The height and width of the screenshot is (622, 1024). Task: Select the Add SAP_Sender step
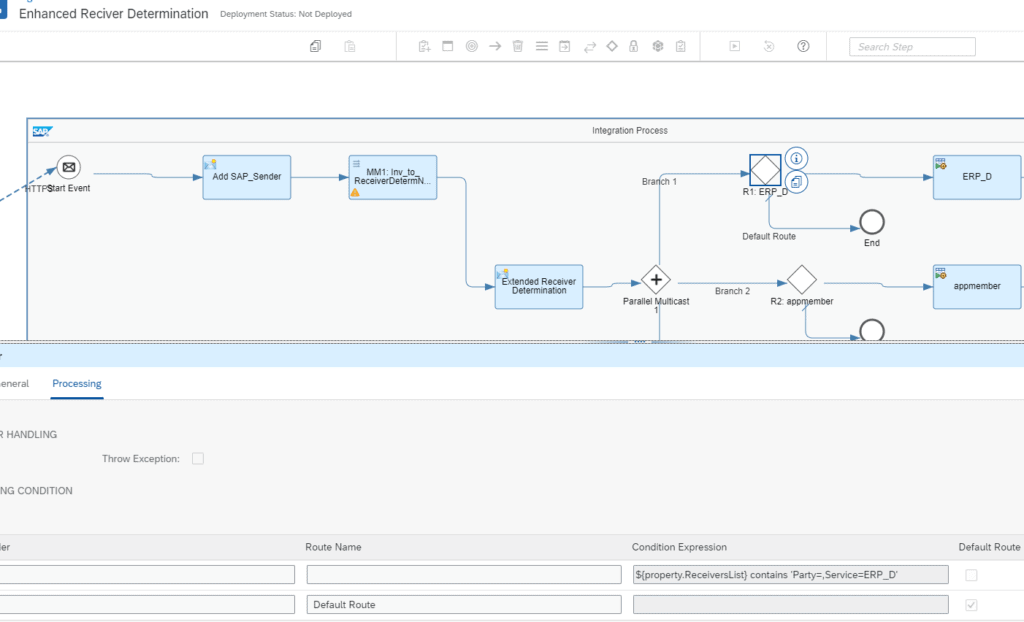point(247,177)
